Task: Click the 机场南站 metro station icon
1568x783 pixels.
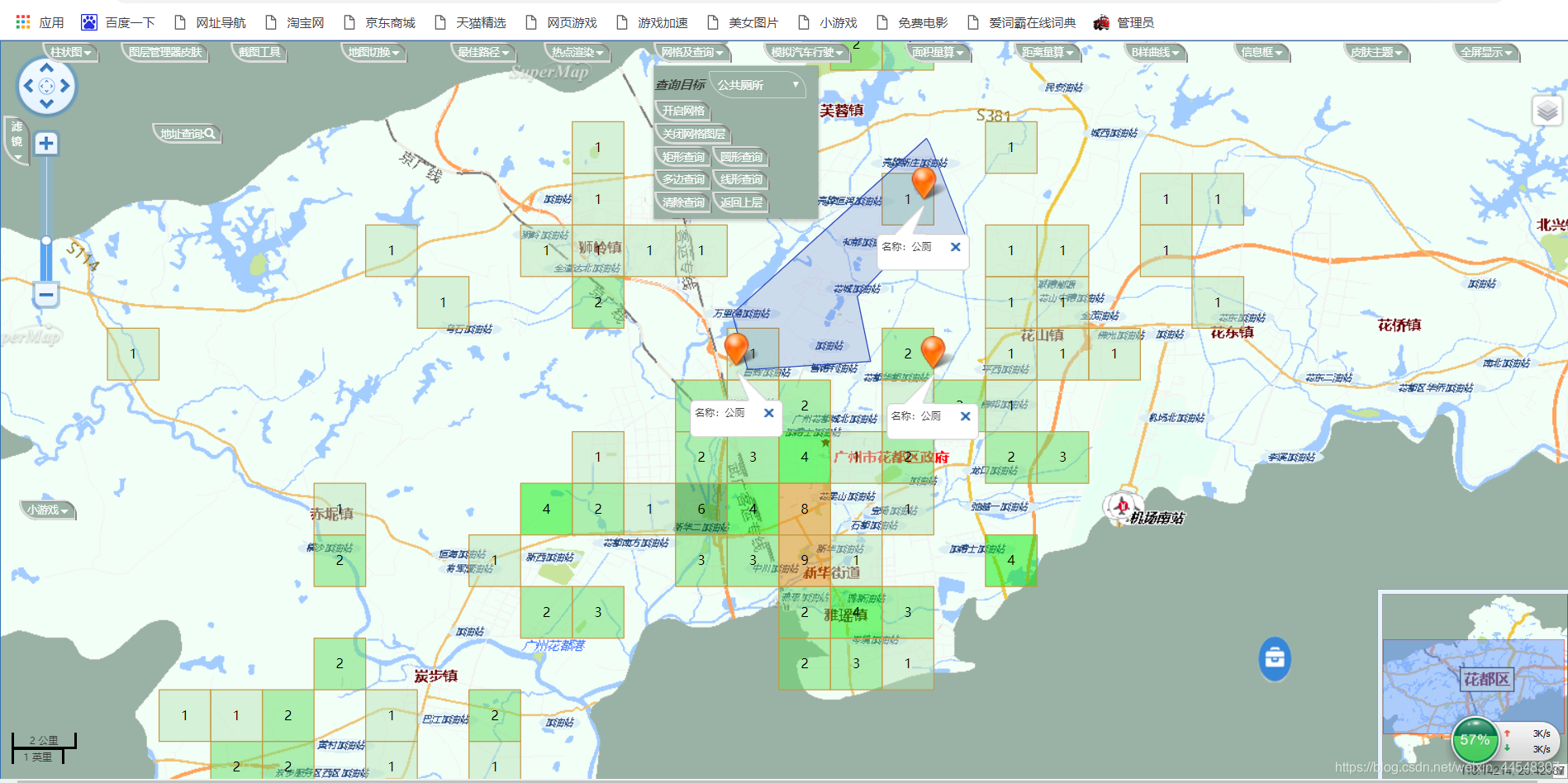Action: tap(1121, 505)
